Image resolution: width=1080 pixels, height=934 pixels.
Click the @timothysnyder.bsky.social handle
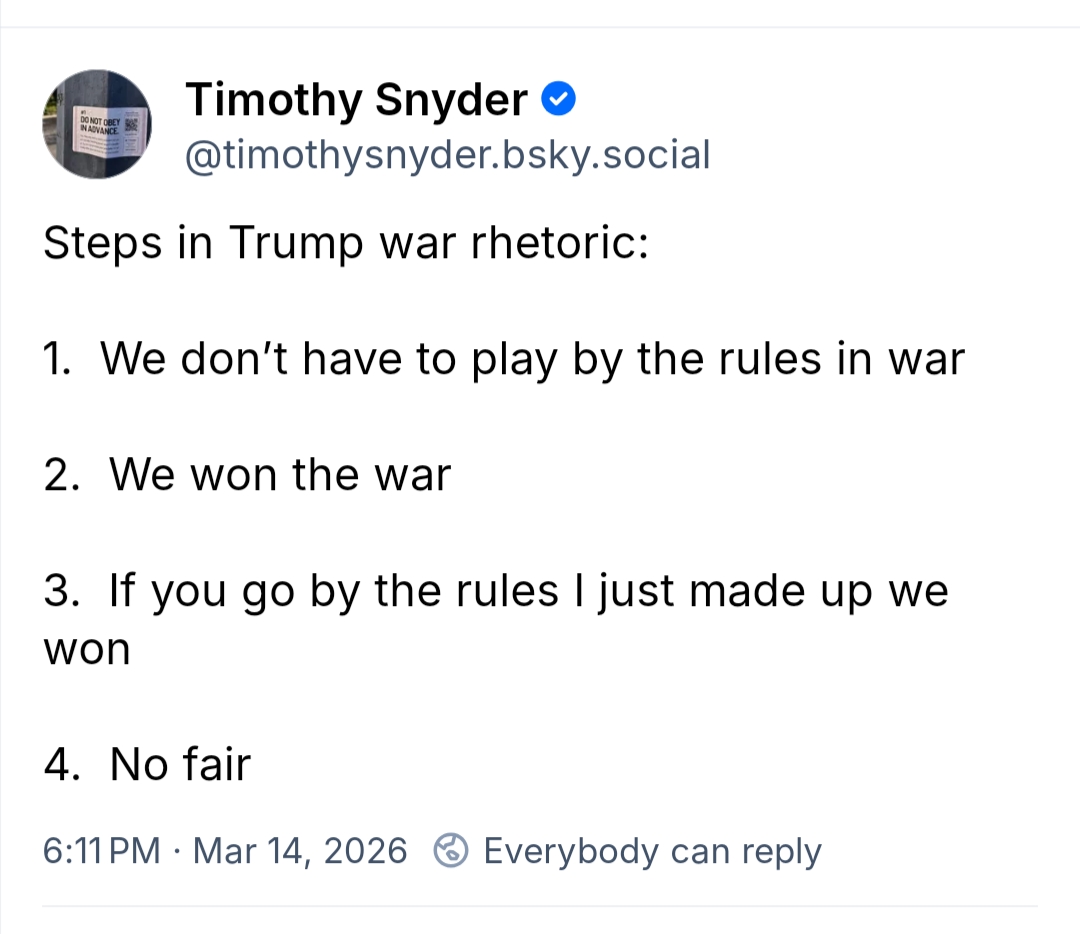(x=447, y=154)
